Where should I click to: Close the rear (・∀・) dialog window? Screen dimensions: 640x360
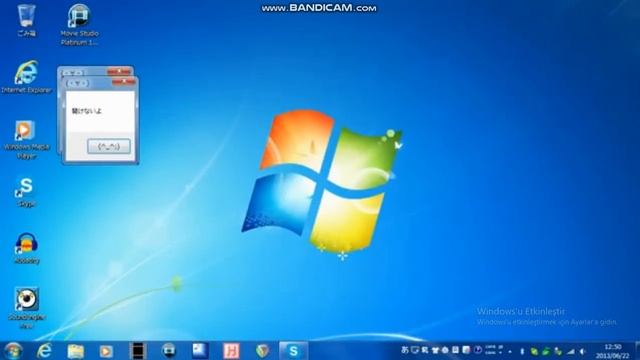point(119,72)
